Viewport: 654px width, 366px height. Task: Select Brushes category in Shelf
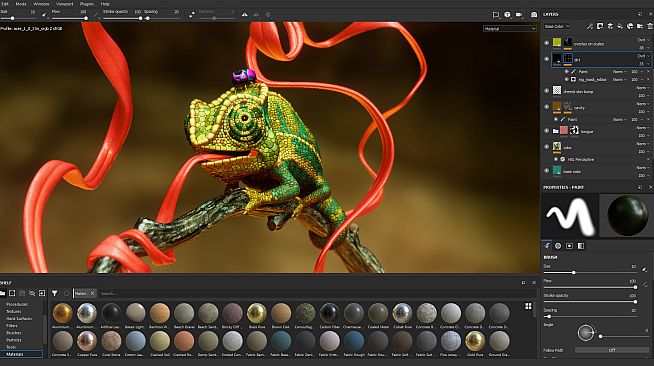click(14, 333)
